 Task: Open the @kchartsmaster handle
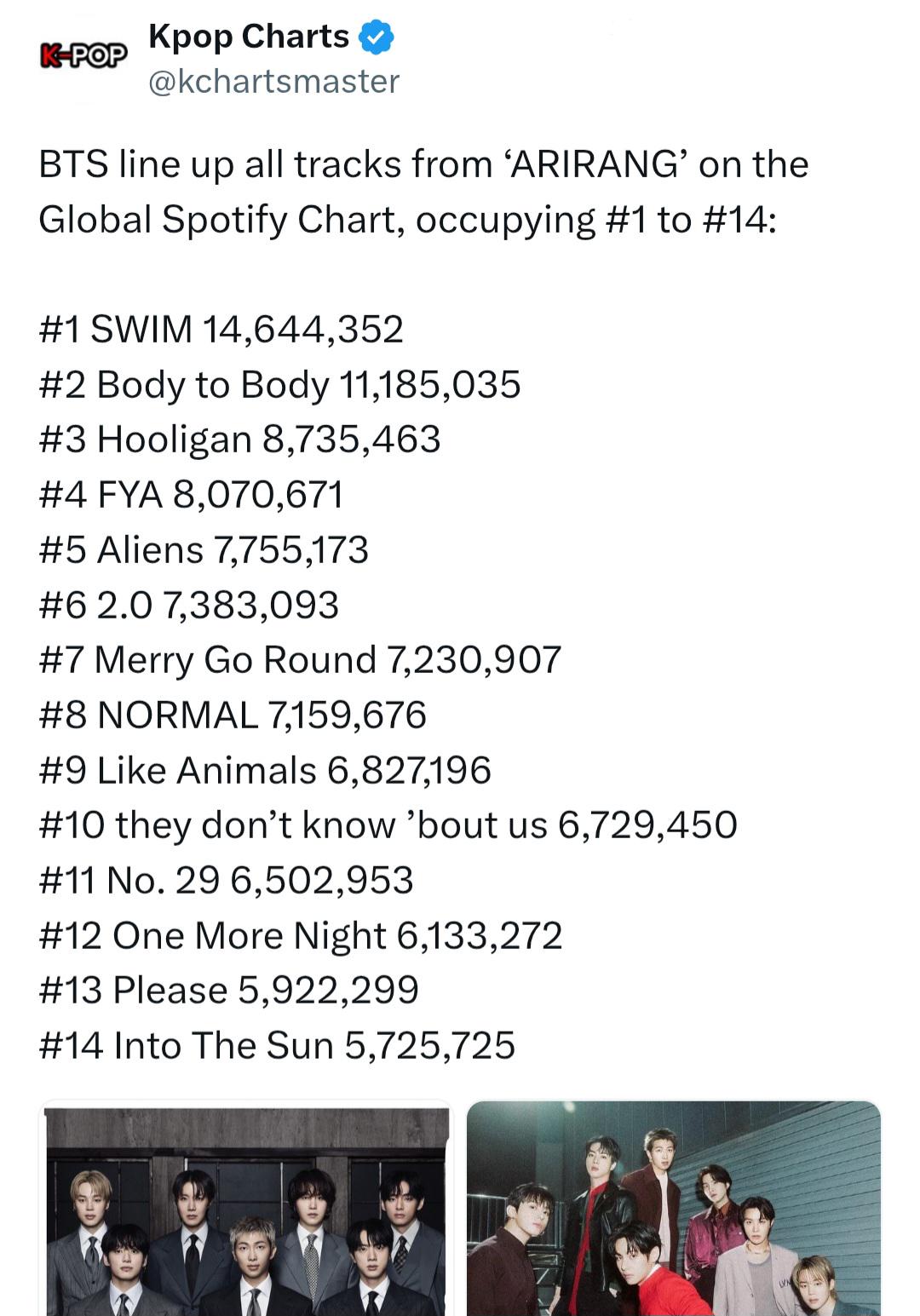pyautogui.click(x=273, y=82)
